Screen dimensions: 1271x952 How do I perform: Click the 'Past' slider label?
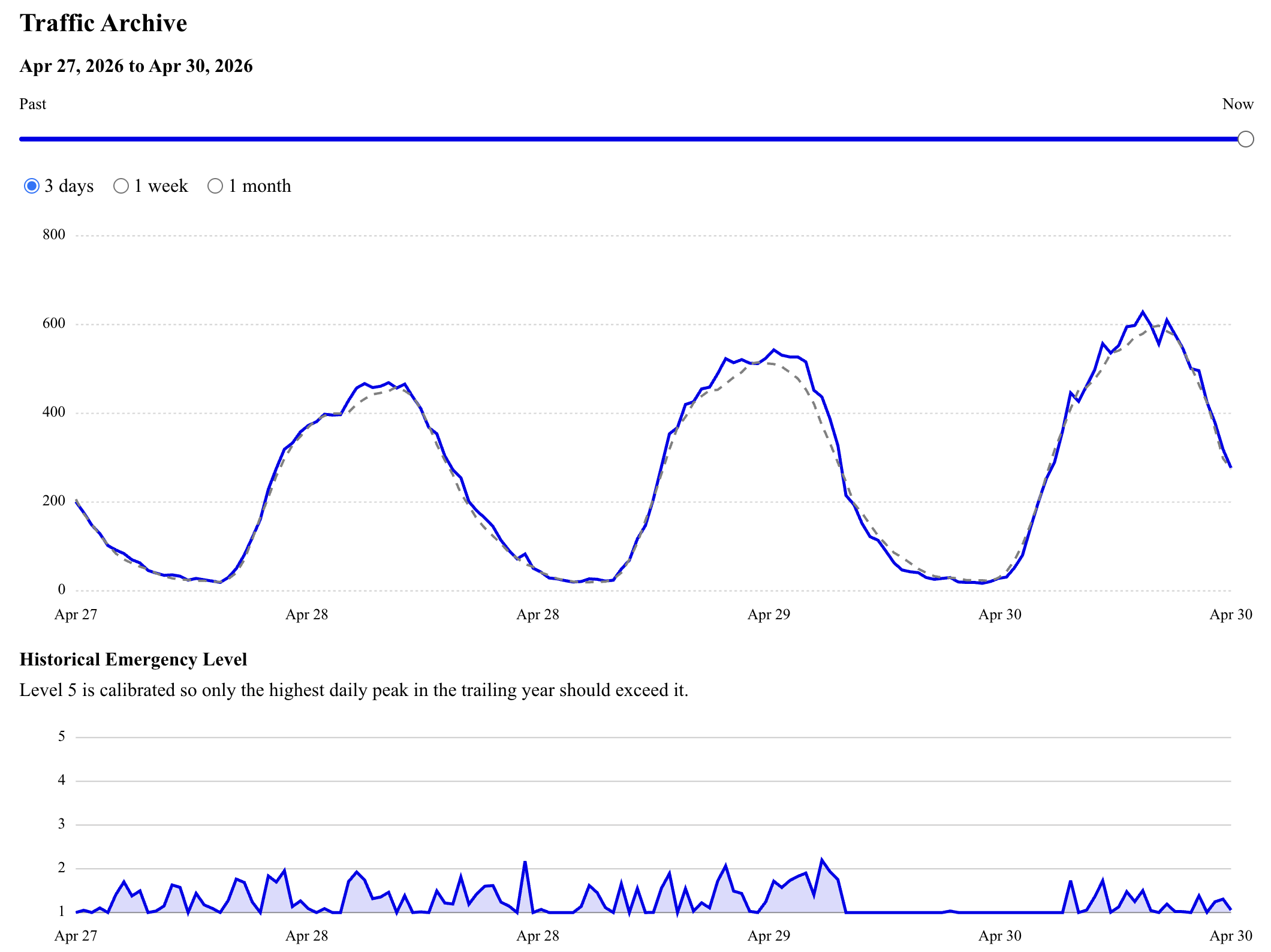(x=32, y=104)
